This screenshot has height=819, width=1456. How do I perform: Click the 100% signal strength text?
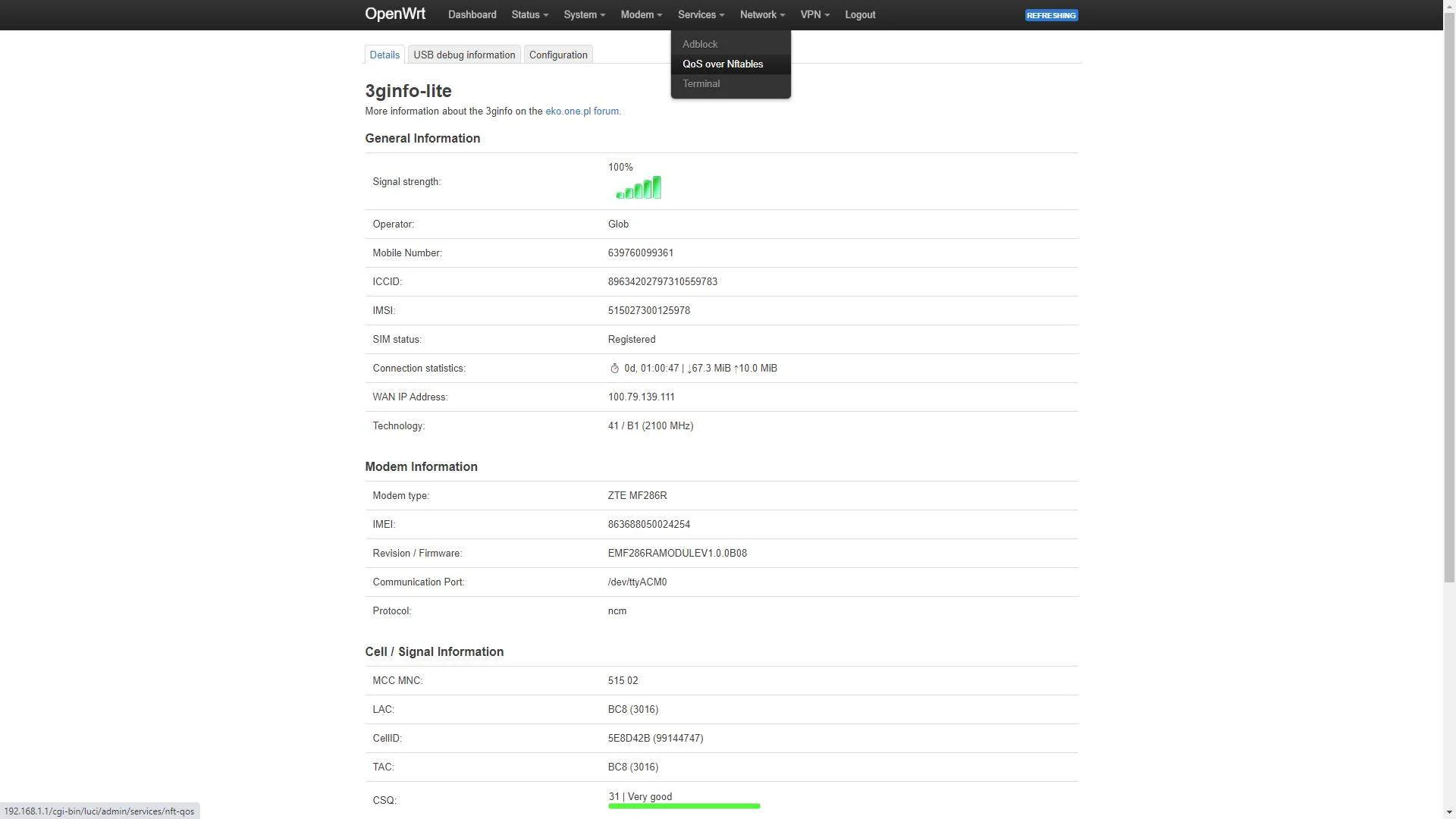pyautogui.click(x=620, y=168)
